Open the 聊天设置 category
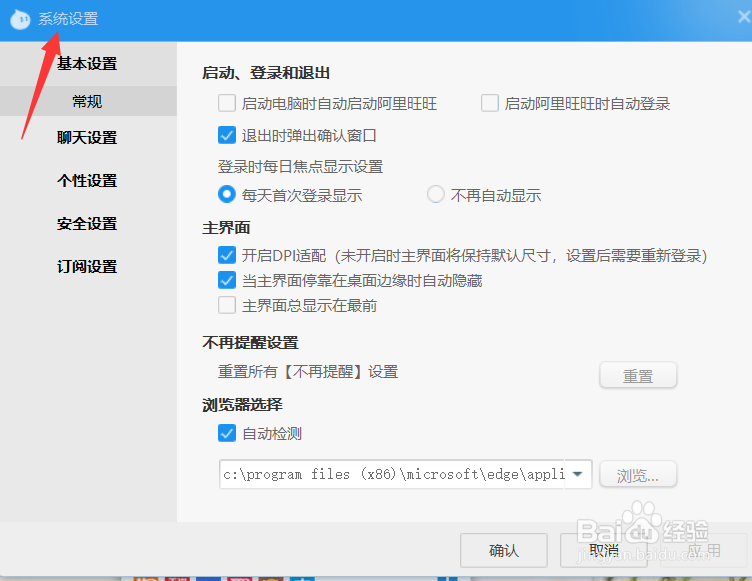Viewport: 752px width, 581px height. point(87,138)
